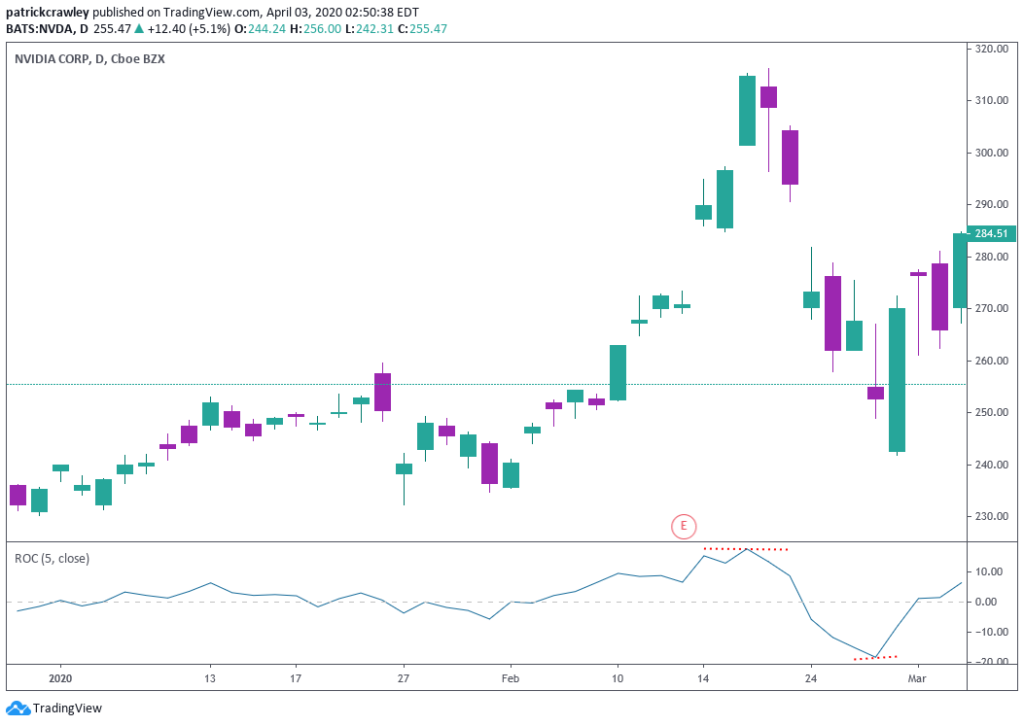Click the tall green candle topping near 315

747,110
